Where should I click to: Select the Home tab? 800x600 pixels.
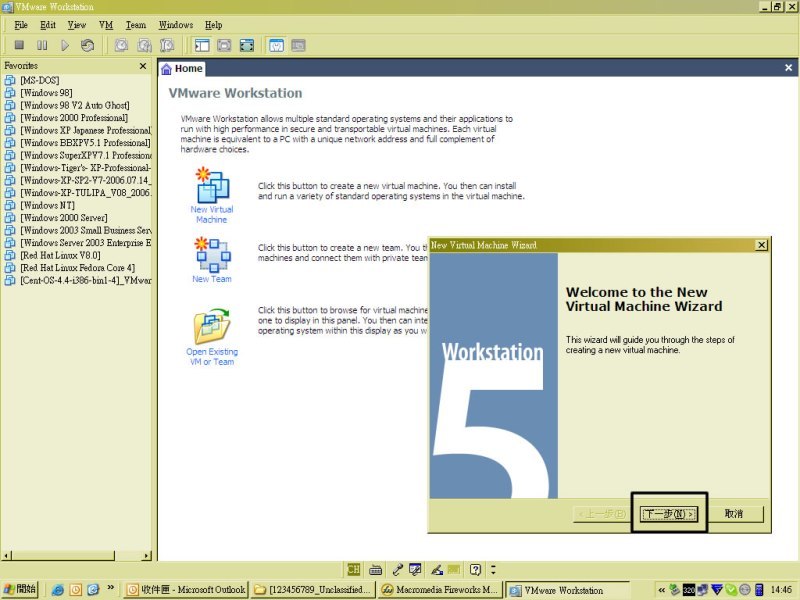(x=182, y=68)
